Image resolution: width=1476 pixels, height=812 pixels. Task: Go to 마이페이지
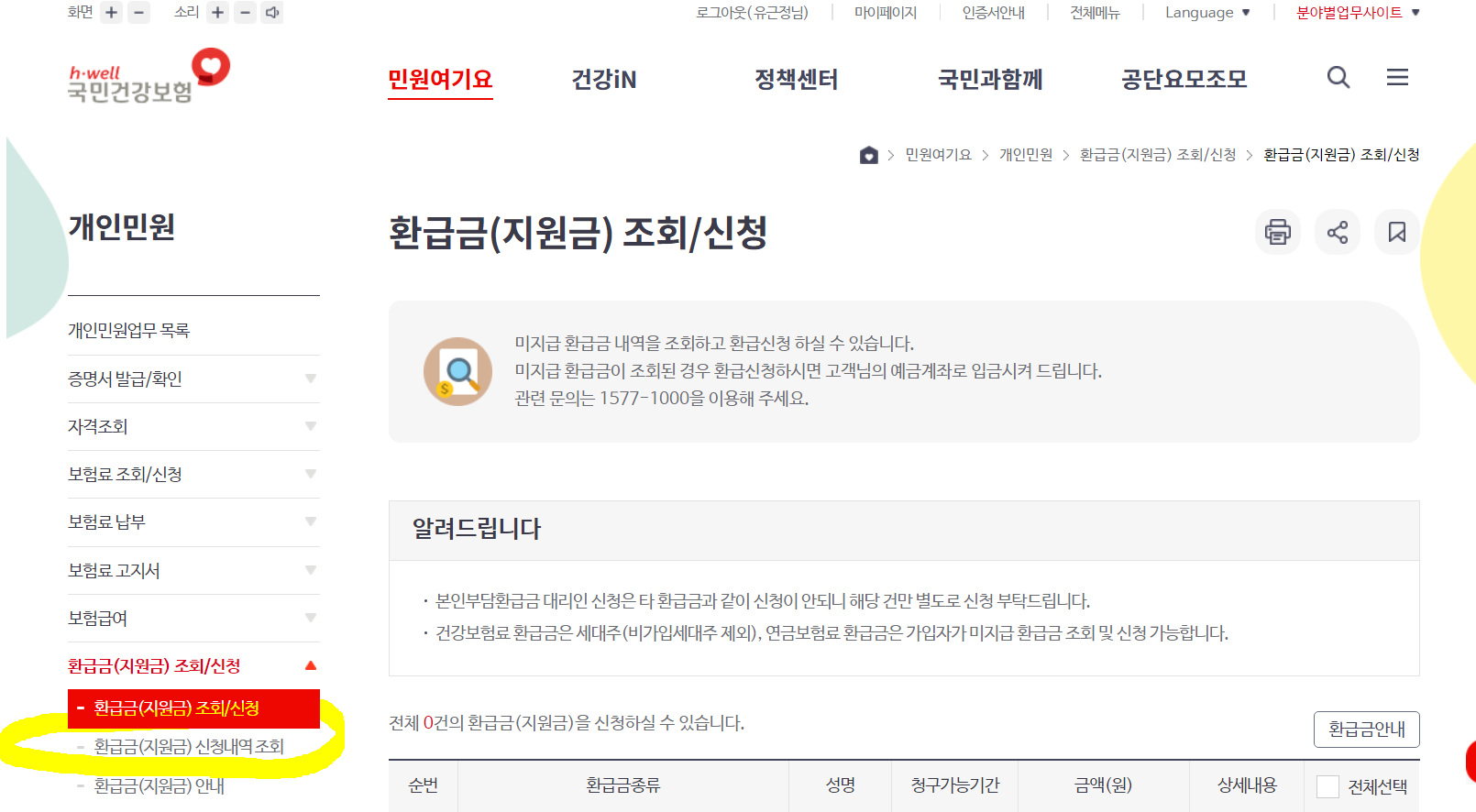pos(886,13)
